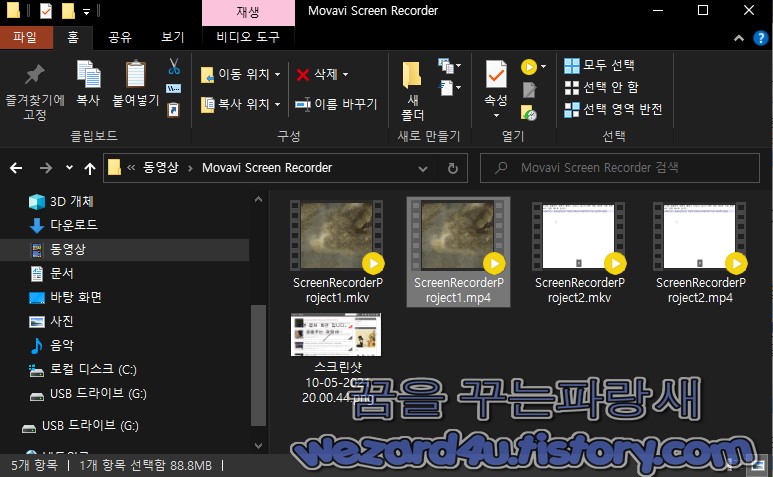
Task: Go up one folder level
Action: (90, 169)
